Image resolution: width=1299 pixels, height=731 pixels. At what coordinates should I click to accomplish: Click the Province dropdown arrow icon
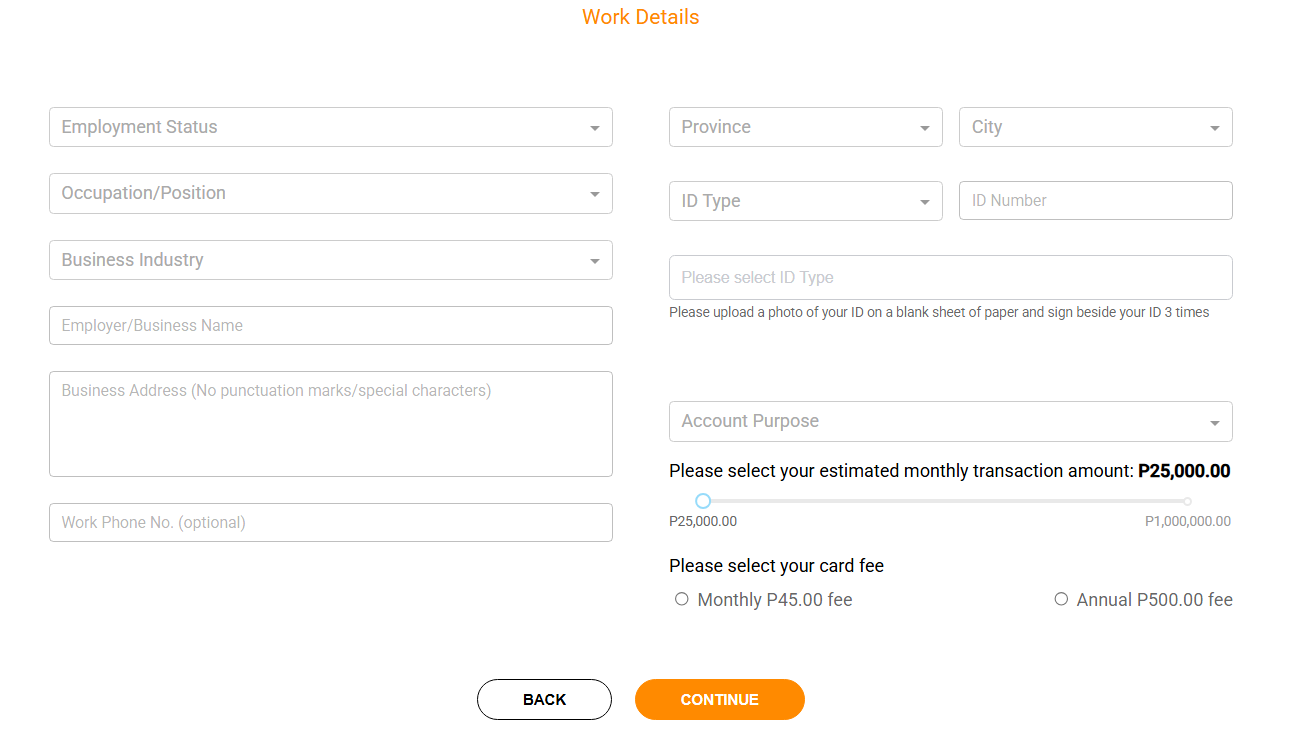[x=925, y=128]
